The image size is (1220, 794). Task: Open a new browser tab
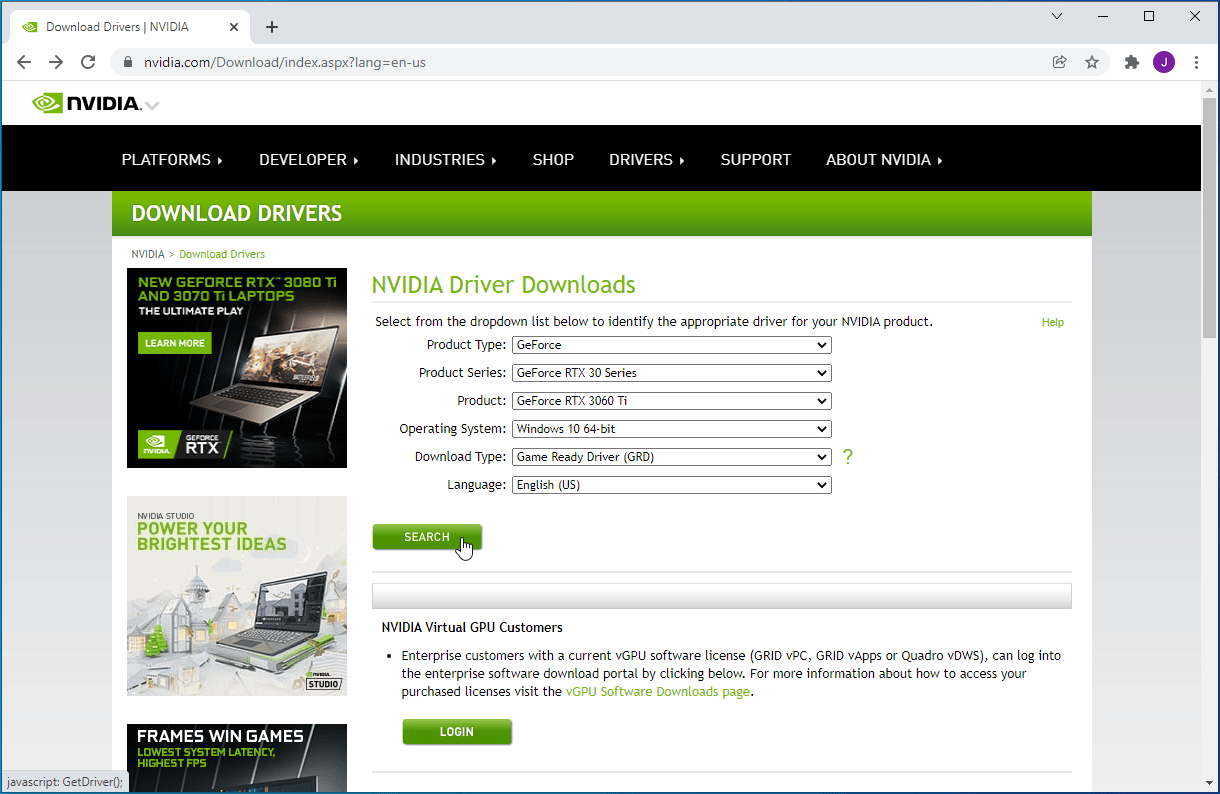[x=272, y=27]
